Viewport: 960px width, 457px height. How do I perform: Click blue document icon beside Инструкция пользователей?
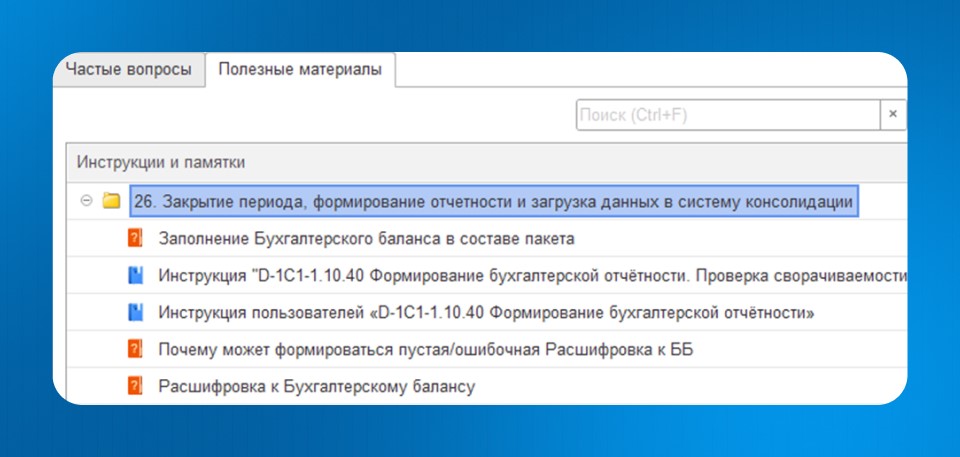pos(135,312)
